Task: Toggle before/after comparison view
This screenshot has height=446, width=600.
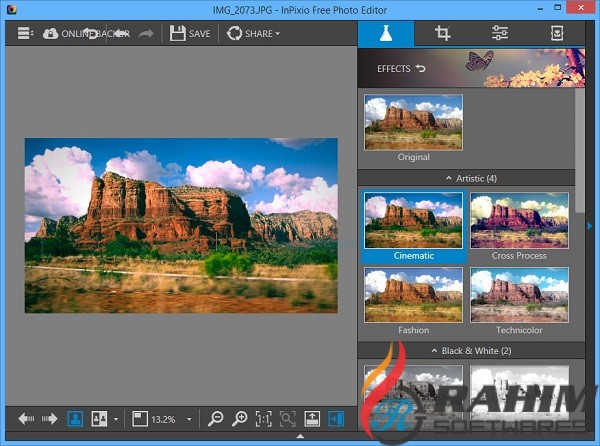Action: click(99, 419)
